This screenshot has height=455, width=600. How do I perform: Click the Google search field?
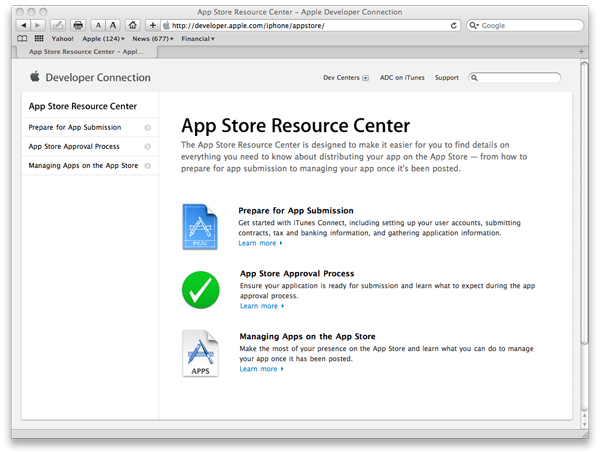click(525, 26)
